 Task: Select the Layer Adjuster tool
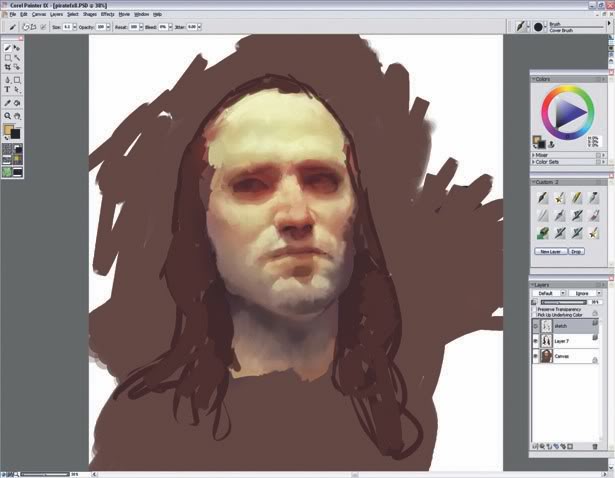coord(17,48)
